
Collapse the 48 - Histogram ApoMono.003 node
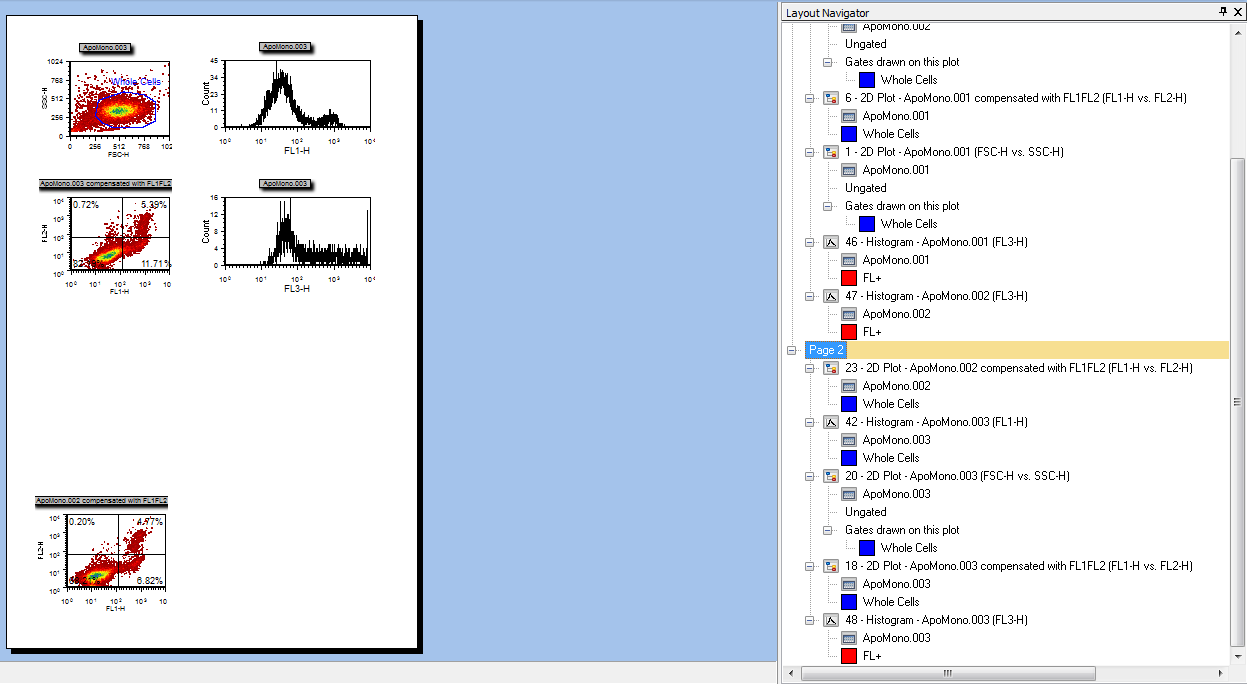coord(809,620)
